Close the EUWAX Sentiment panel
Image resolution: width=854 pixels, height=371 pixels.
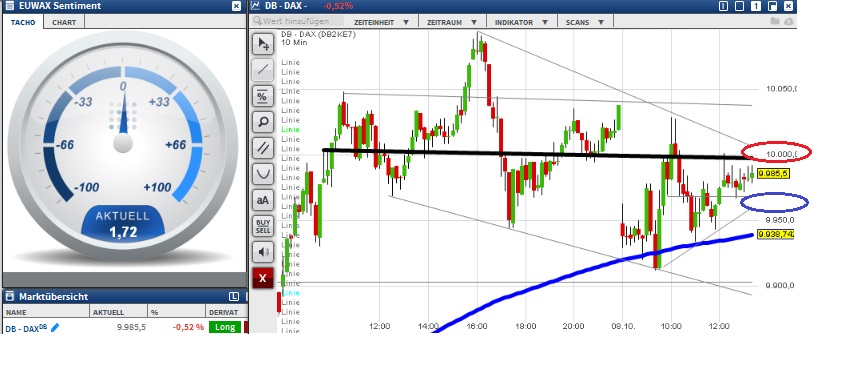(x=236, y=6)
